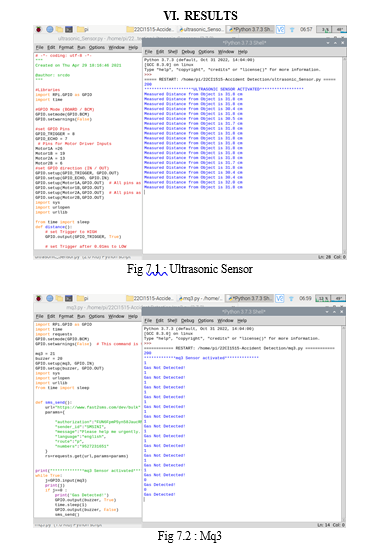
Task: Click shell scrollbar beside Measured Distance output
Action: [344, 154]
